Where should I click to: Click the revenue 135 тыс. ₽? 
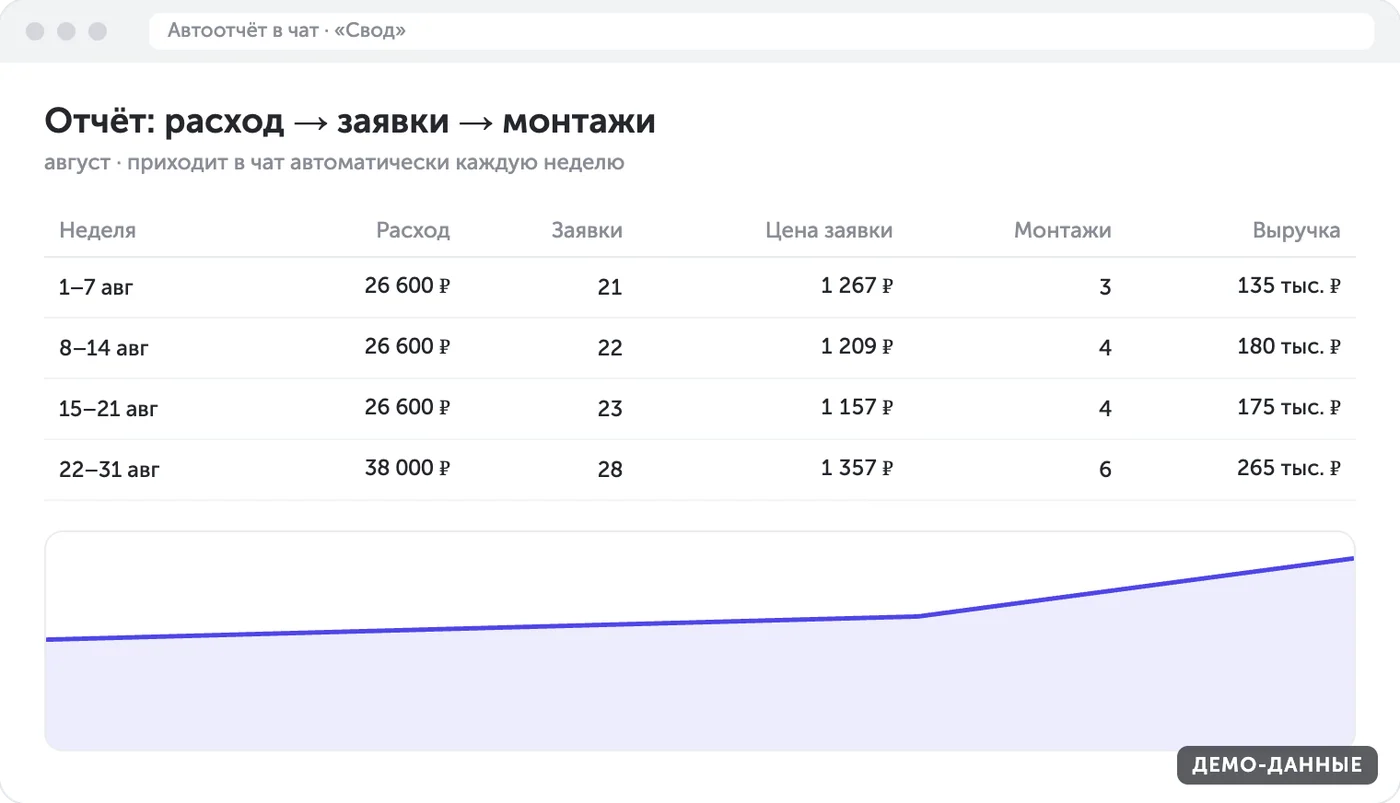(1289, 286)
